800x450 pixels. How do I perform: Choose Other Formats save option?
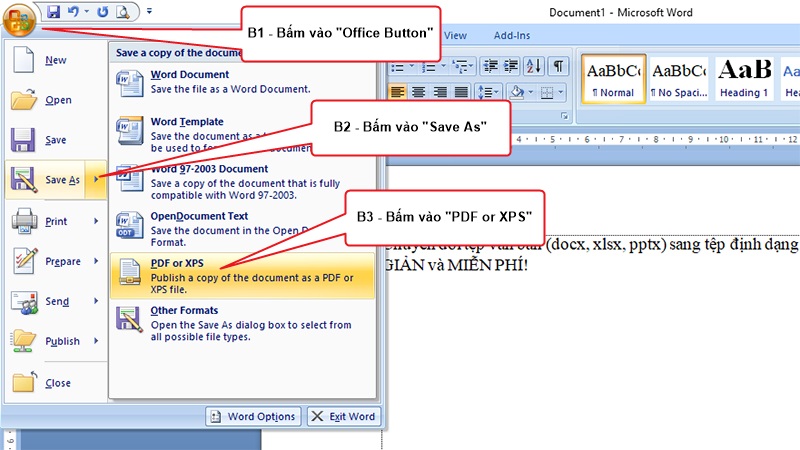242,323
